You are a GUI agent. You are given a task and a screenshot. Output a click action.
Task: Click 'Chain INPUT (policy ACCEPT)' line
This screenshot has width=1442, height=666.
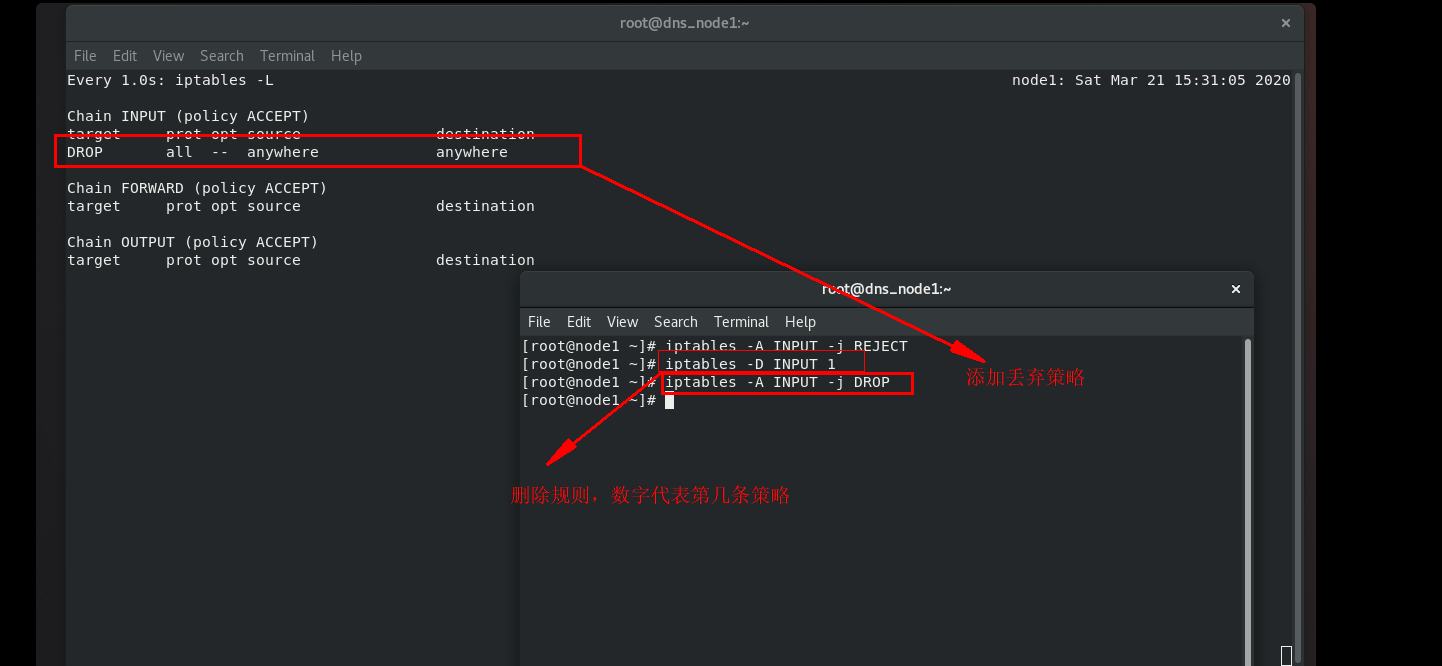(x=188, y=116)
